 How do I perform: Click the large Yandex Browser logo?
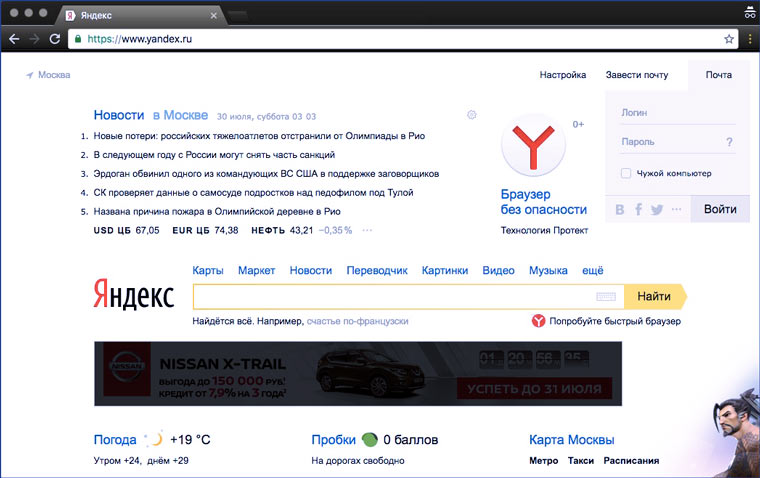point(533,146)
